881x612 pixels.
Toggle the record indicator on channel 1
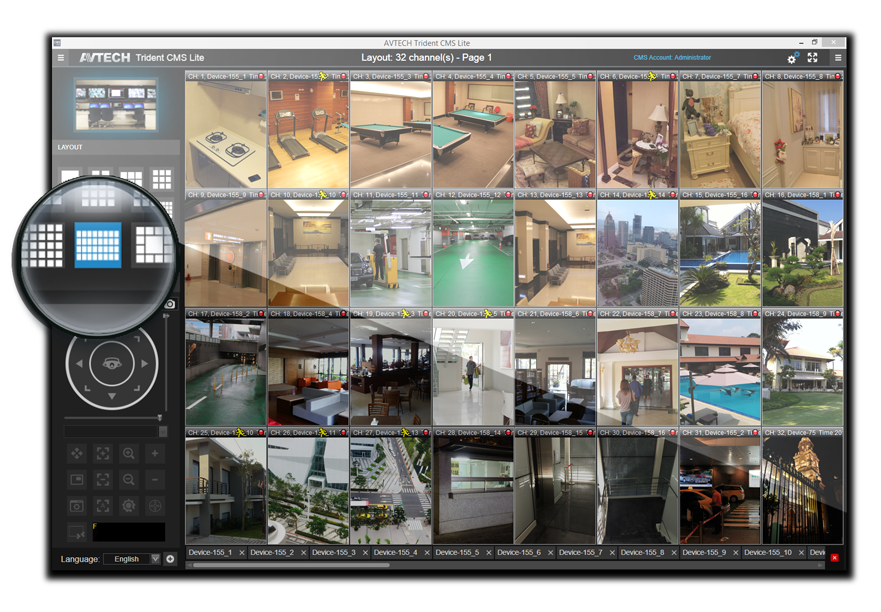(x=262, y=76)
